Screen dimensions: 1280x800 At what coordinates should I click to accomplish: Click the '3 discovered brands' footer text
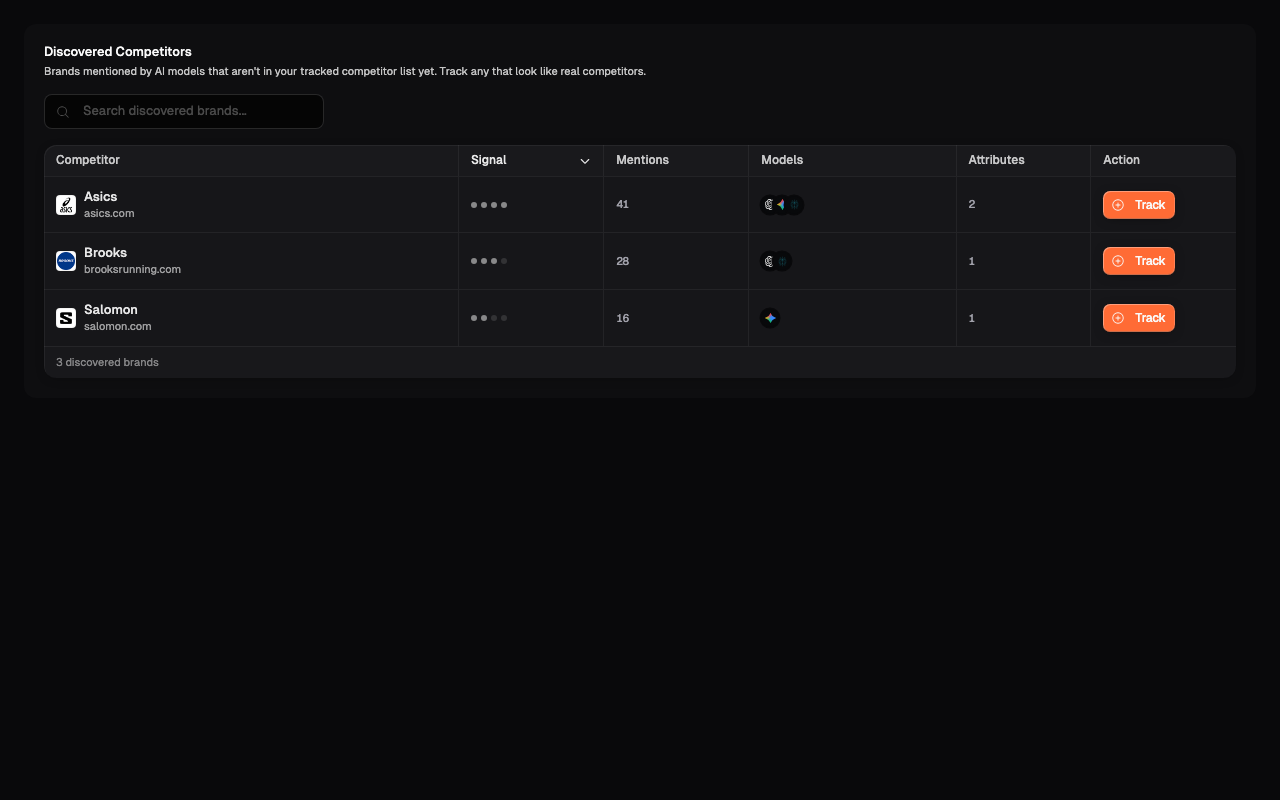point(107,362)
